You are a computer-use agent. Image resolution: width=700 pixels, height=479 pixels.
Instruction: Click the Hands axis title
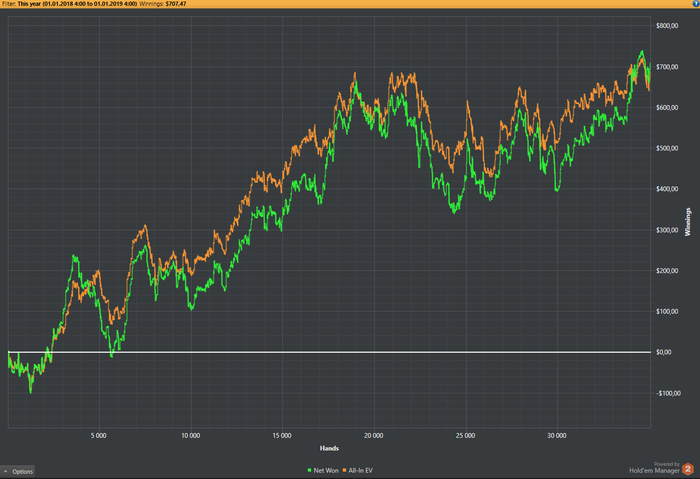click(x=329, y=448)
